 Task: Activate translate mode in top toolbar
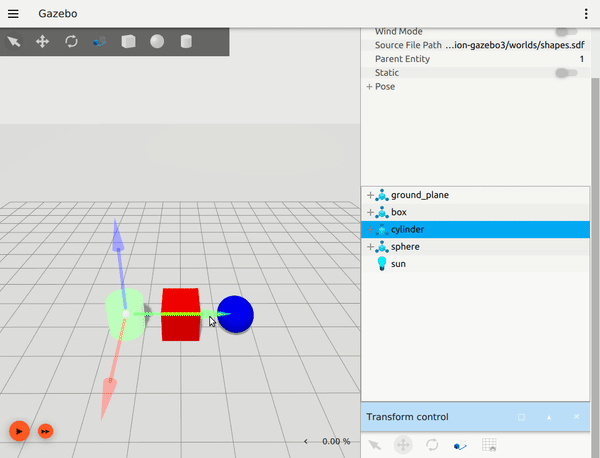42,41
